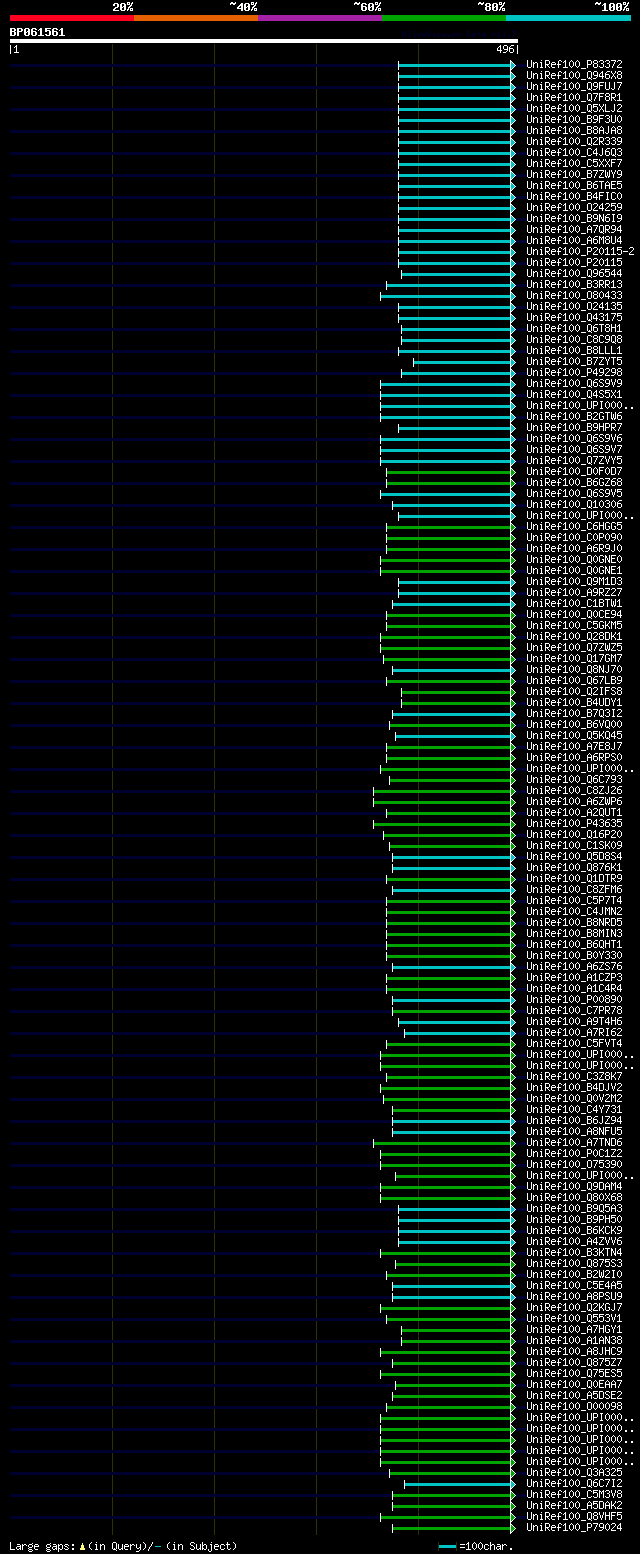
Task: Select the UniRef100_P43635 label
Action: click(574, 824)
